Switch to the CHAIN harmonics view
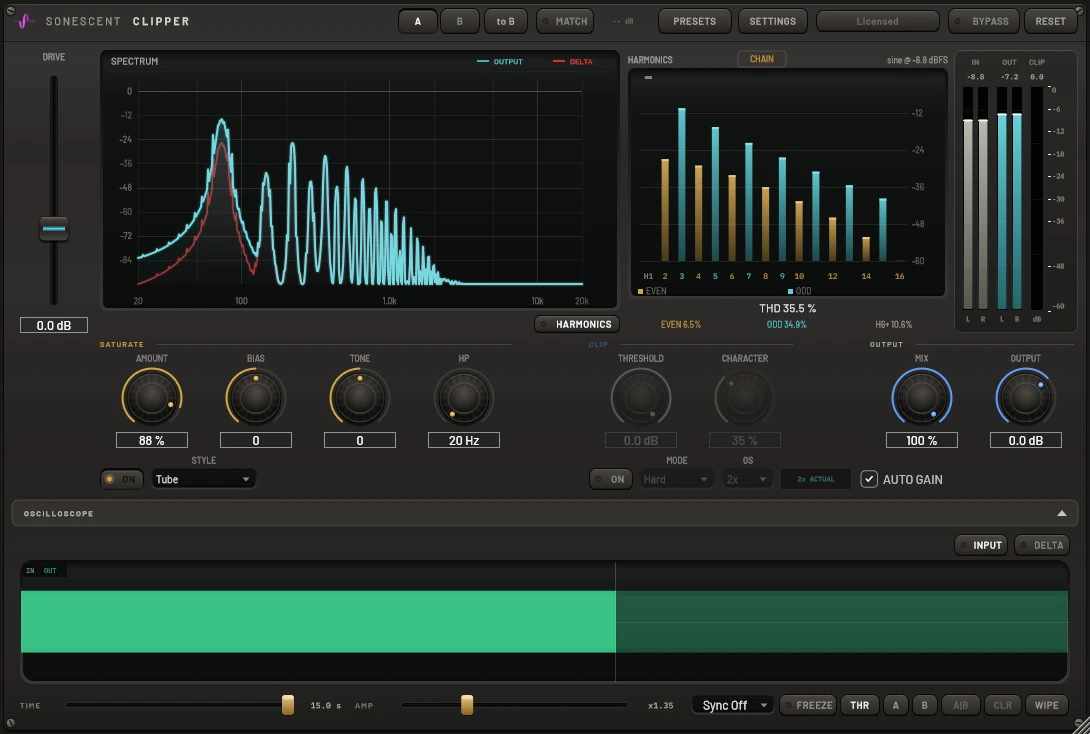This screenshot has width=1090, height=734. [761, 59]
